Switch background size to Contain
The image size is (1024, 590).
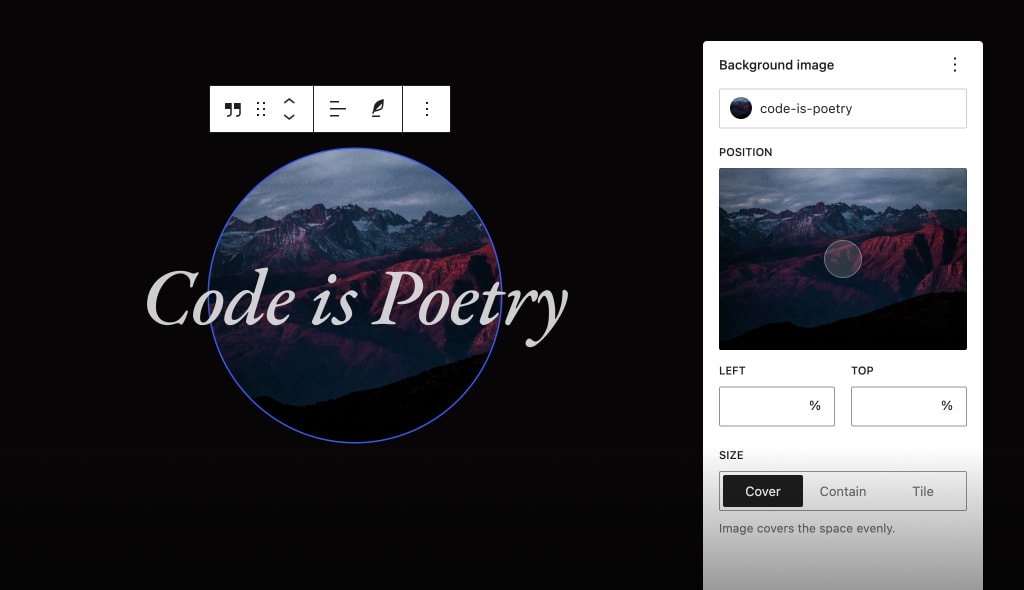click(x=842, y=491)
